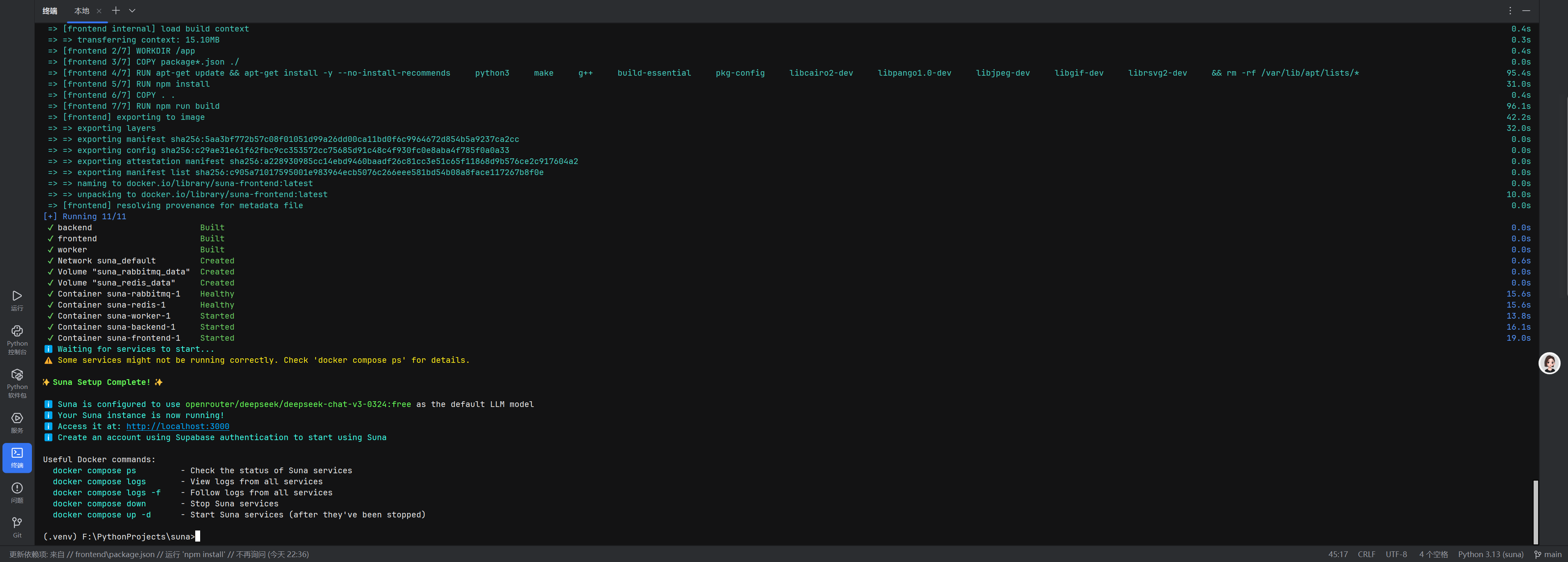Hide the terminal tool window
1568x562 pixels.
point(1526,10)
